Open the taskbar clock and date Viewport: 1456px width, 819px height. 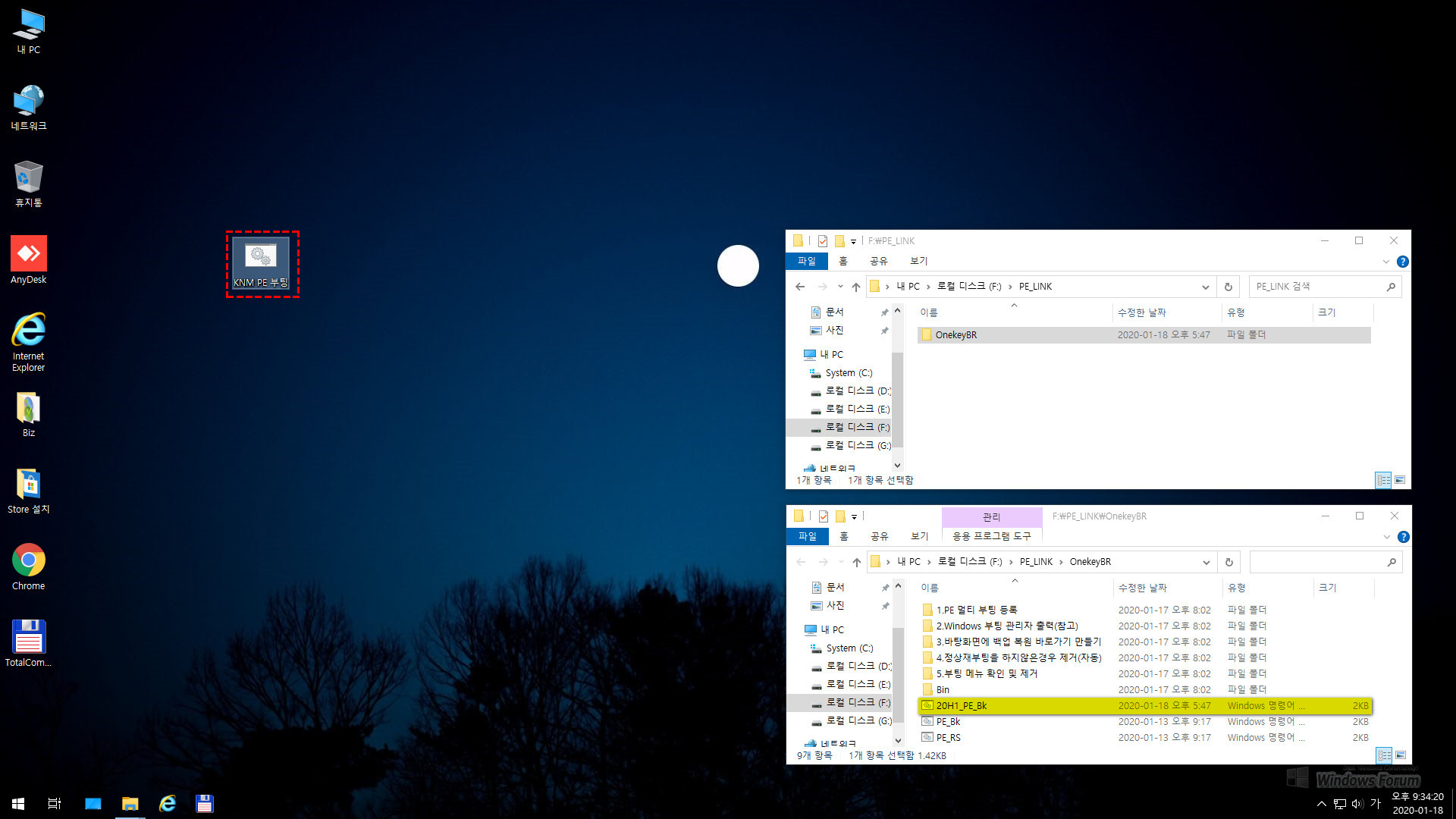pyautogui.click(x=1417, y=804)
